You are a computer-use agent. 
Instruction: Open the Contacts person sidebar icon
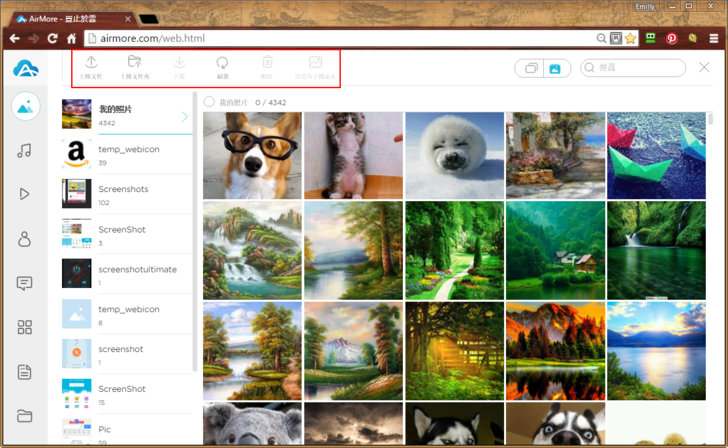(25, 239)
